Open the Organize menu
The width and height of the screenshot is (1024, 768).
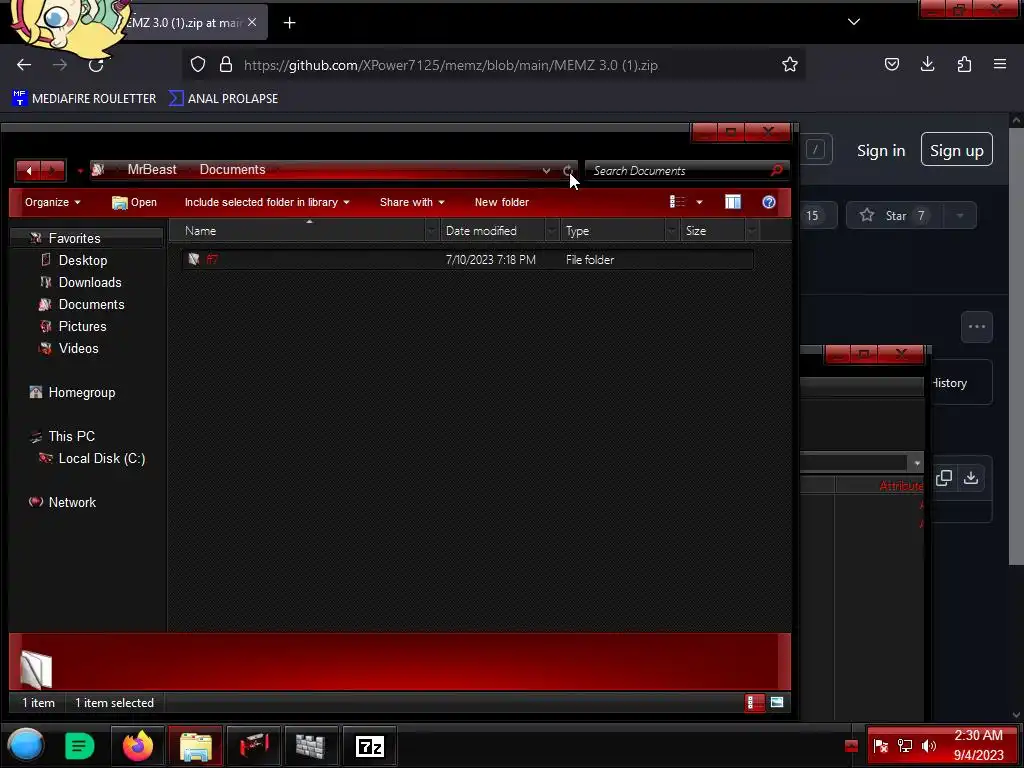pyautogui.click(x=53, y=202)
